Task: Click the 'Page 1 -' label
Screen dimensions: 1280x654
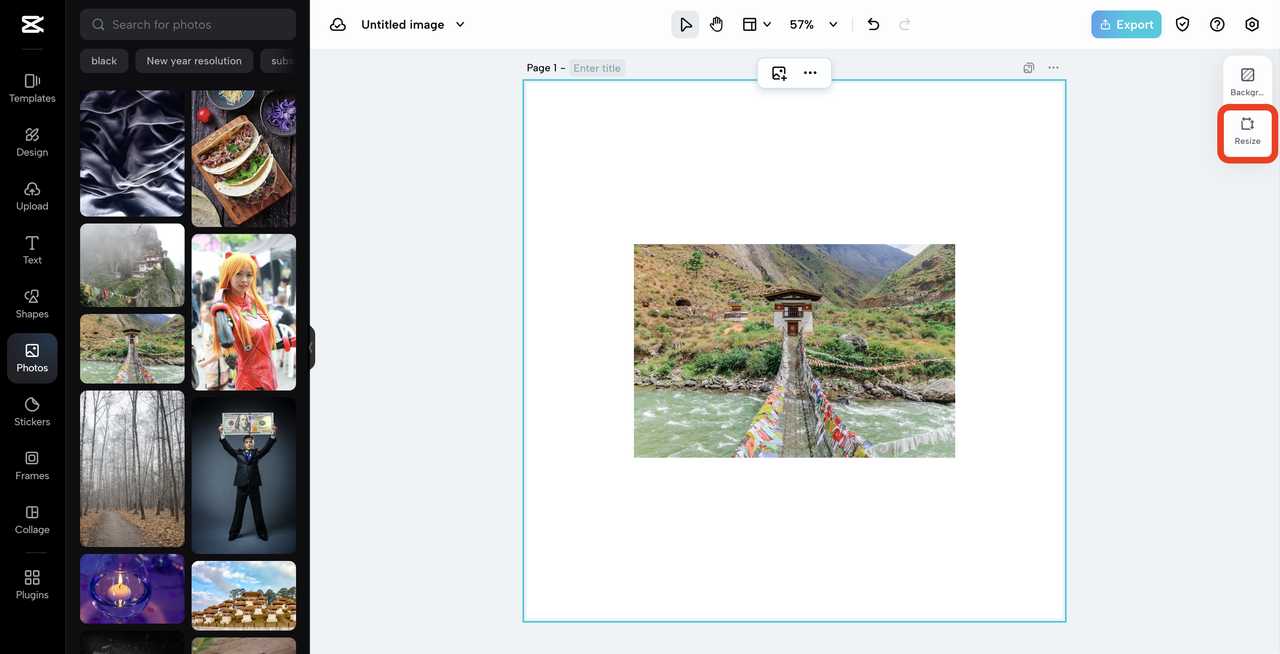Action: (x=546, y=68)
